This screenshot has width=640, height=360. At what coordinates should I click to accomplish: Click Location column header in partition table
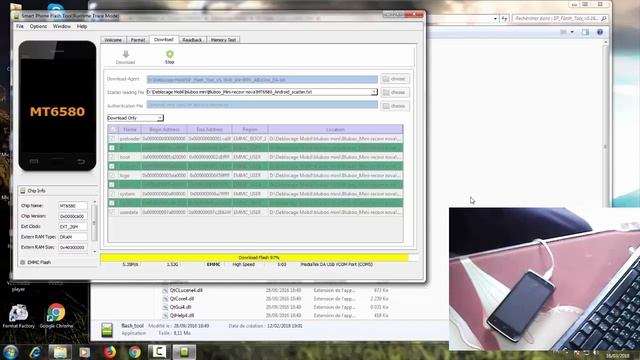coord(335,129)
